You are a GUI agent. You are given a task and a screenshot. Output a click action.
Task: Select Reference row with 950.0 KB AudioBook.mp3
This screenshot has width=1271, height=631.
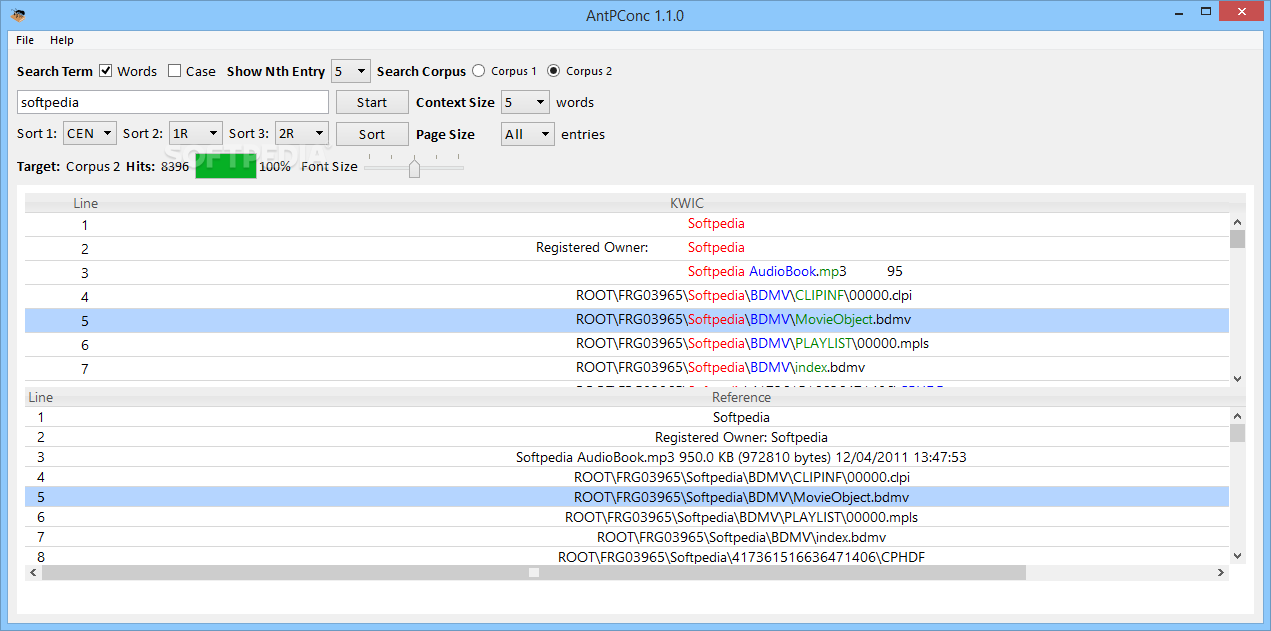627,457
